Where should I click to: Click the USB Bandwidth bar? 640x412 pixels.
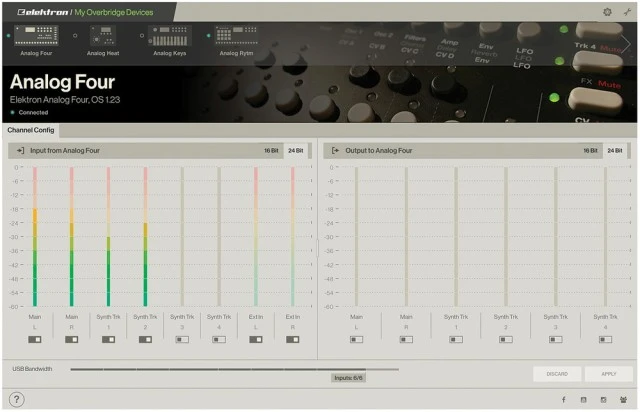[234, 369]
